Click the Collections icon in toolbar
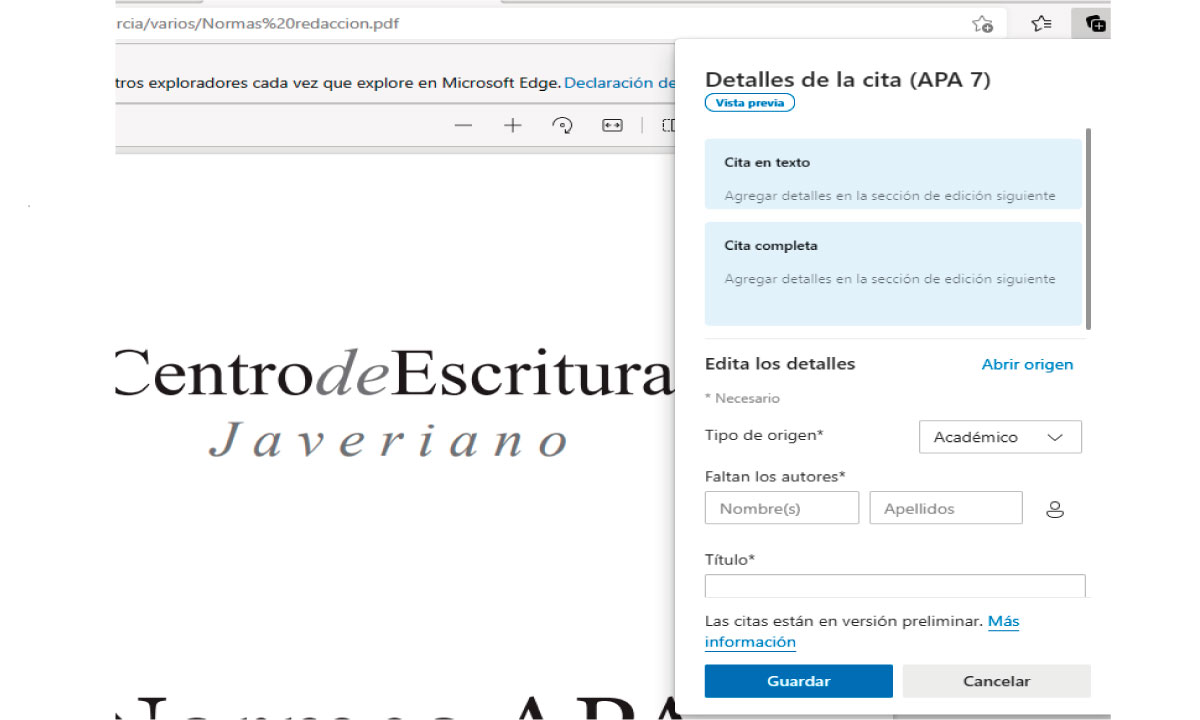The image size is (1200, 720). (1096, 24)
